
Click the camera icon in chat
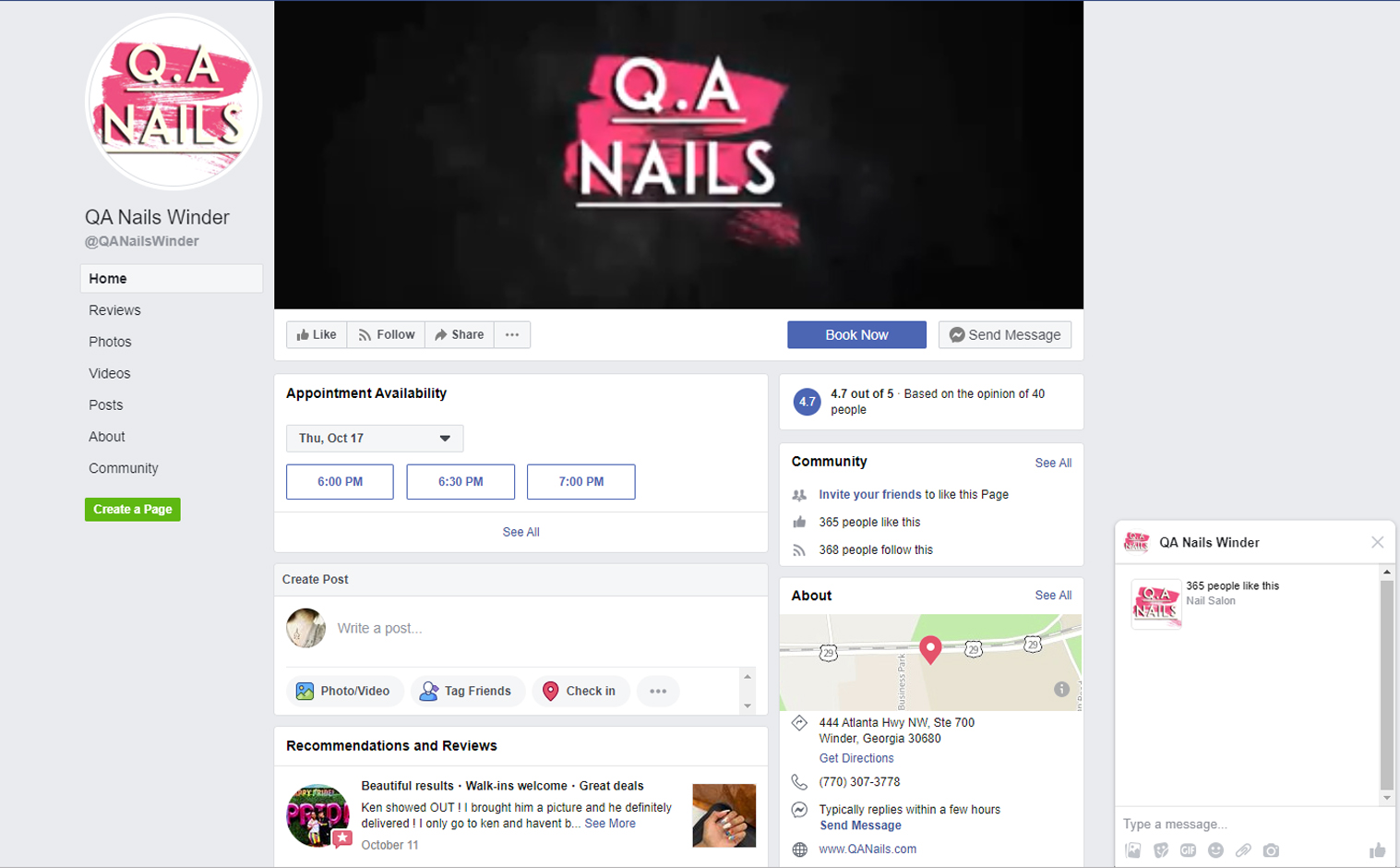click(1271, 850)
